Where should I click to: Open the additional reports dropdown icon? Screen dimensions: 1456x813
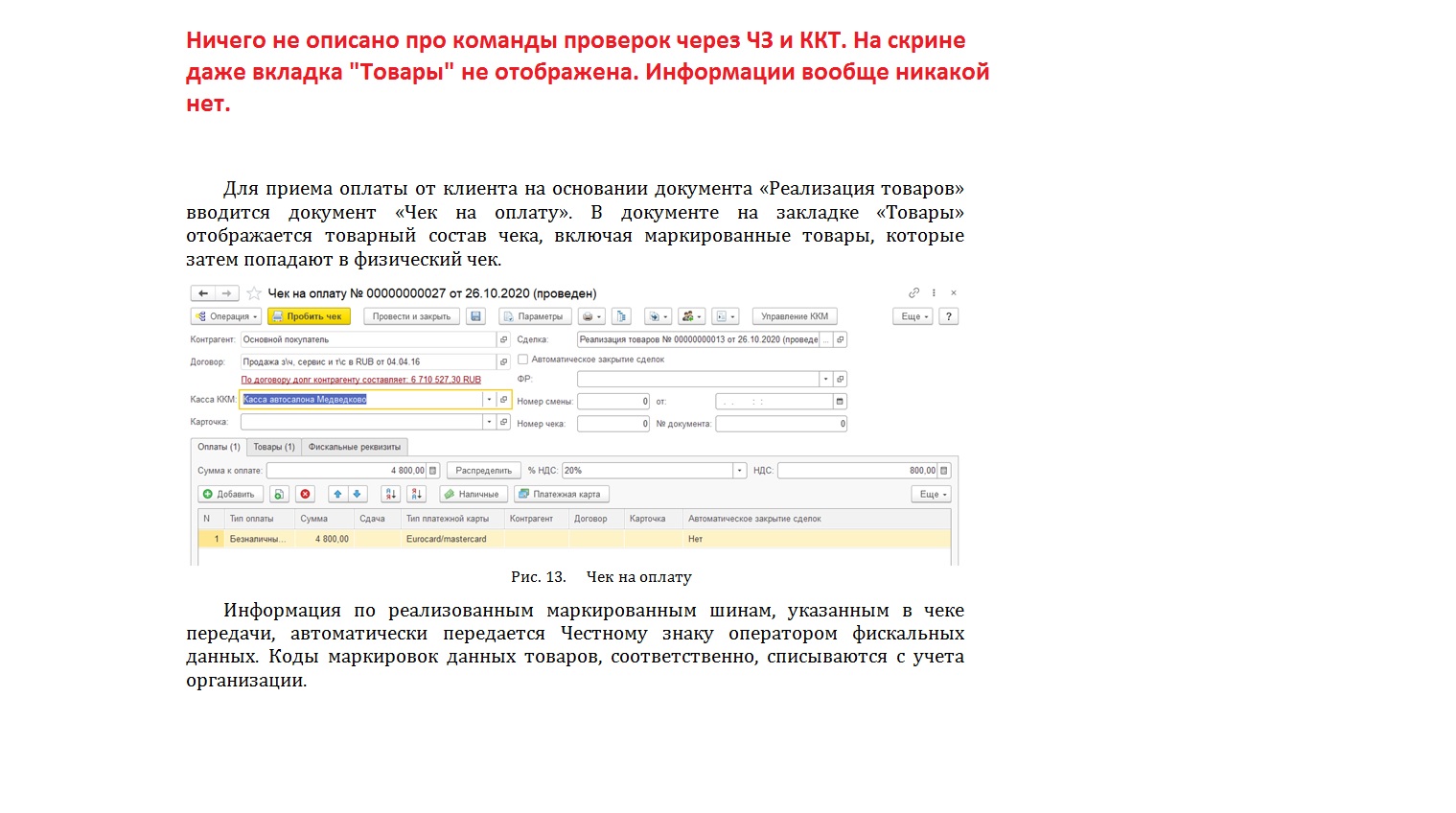pyautogui.click(x=726, y=316)
